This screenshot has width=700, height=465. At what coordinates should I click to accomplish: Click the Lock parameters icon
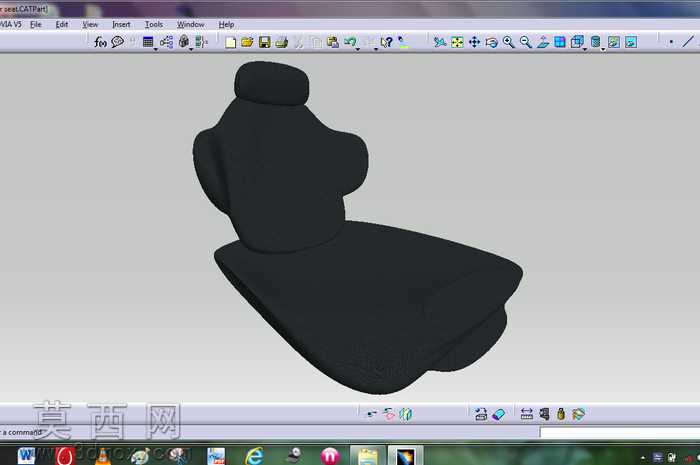pyautogui.click(x=183, y=42)
